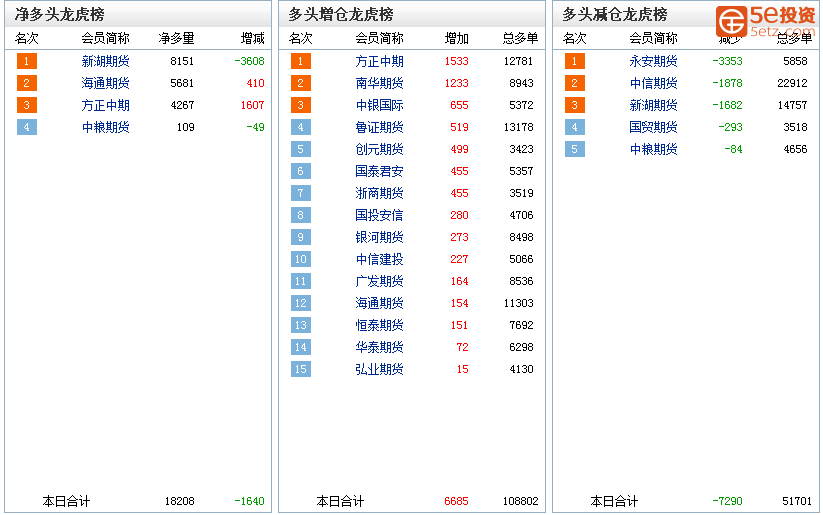
Task: Click rank 12 badge beside 海通期货 in 多头增仓龙虎榜
Action: coord(301,304)
